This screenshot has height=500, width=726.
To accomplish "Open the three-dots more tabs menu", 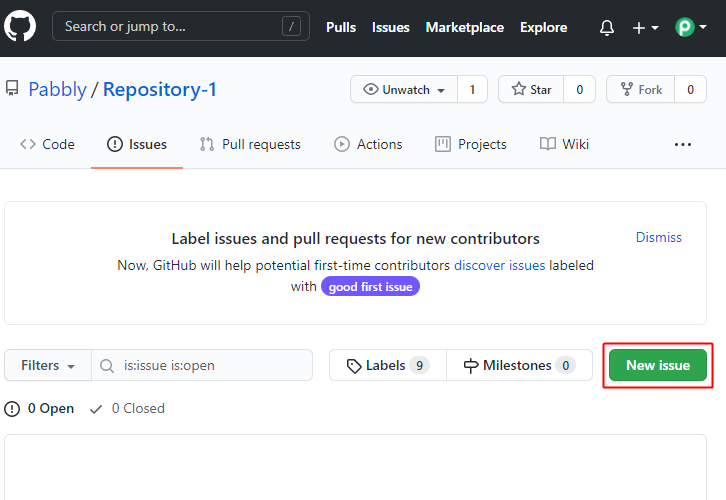I will pyautogui.click(x=683, y=144).
